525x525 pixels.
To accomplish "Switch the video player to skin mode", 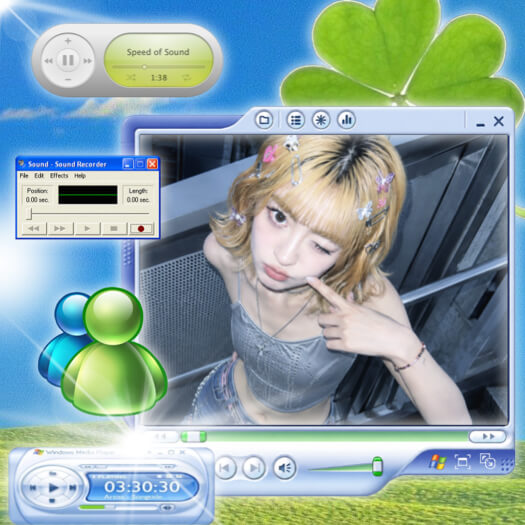I will [x=487, y=461].
